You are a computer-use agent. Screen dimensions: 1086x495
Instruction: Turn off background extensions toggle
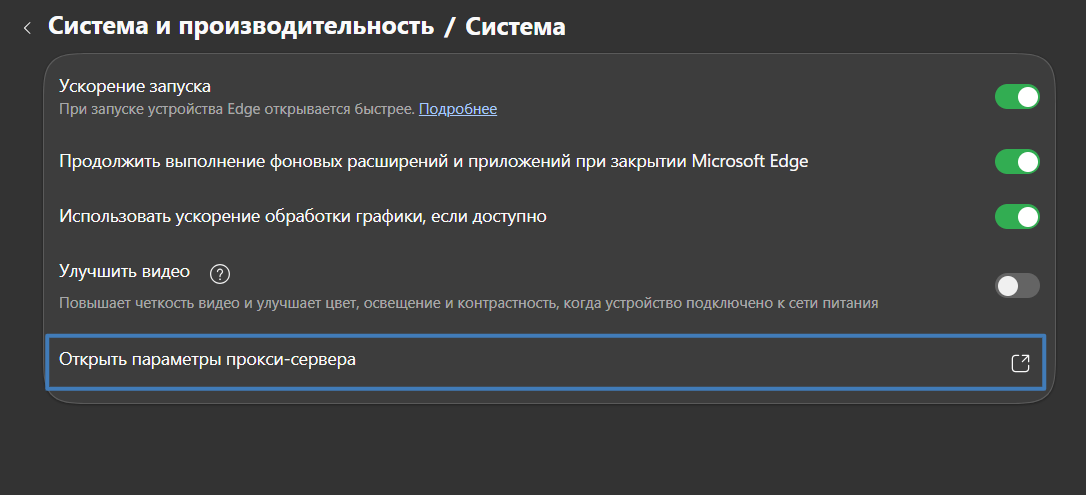coord(1017,162)
